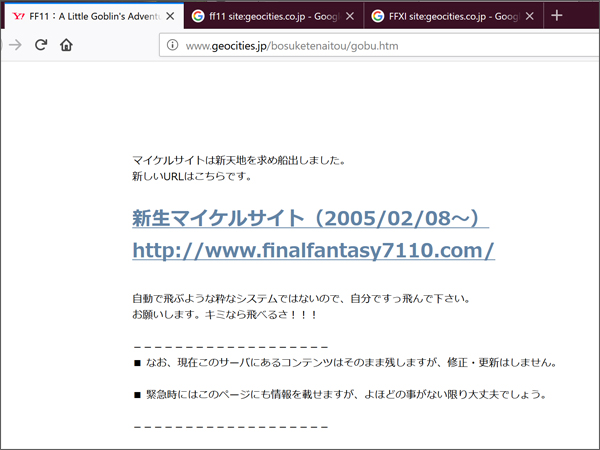Click Google favicon on FFXI search tab
600x450 pixels.
click(376, 16)
